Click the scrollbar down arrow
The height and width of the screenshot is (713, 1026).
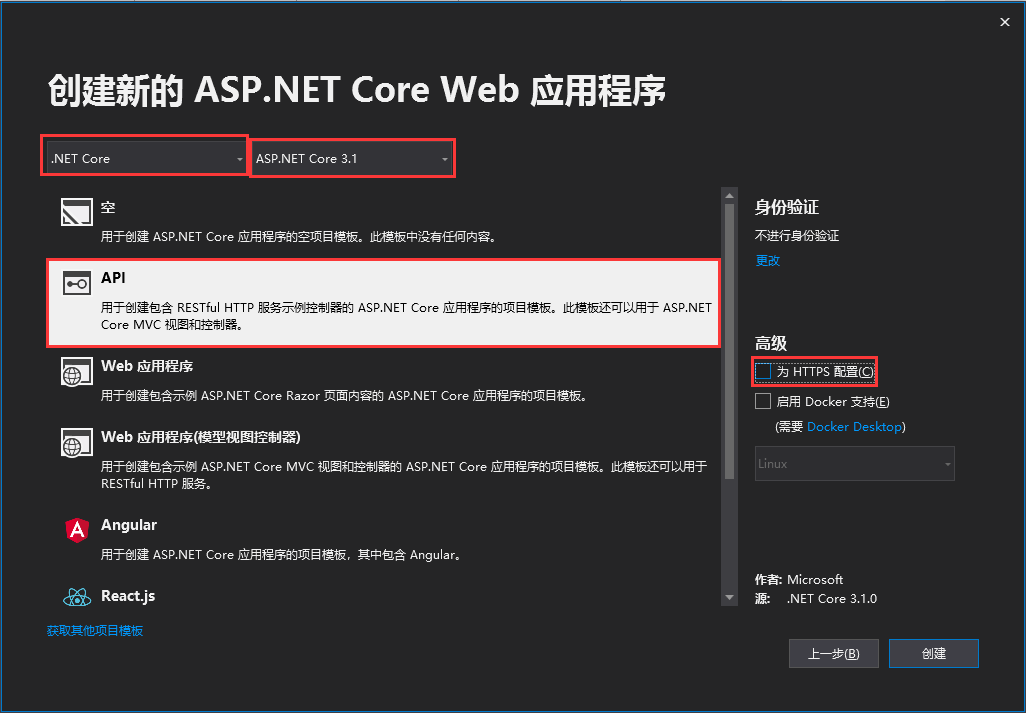click(729, 596)
